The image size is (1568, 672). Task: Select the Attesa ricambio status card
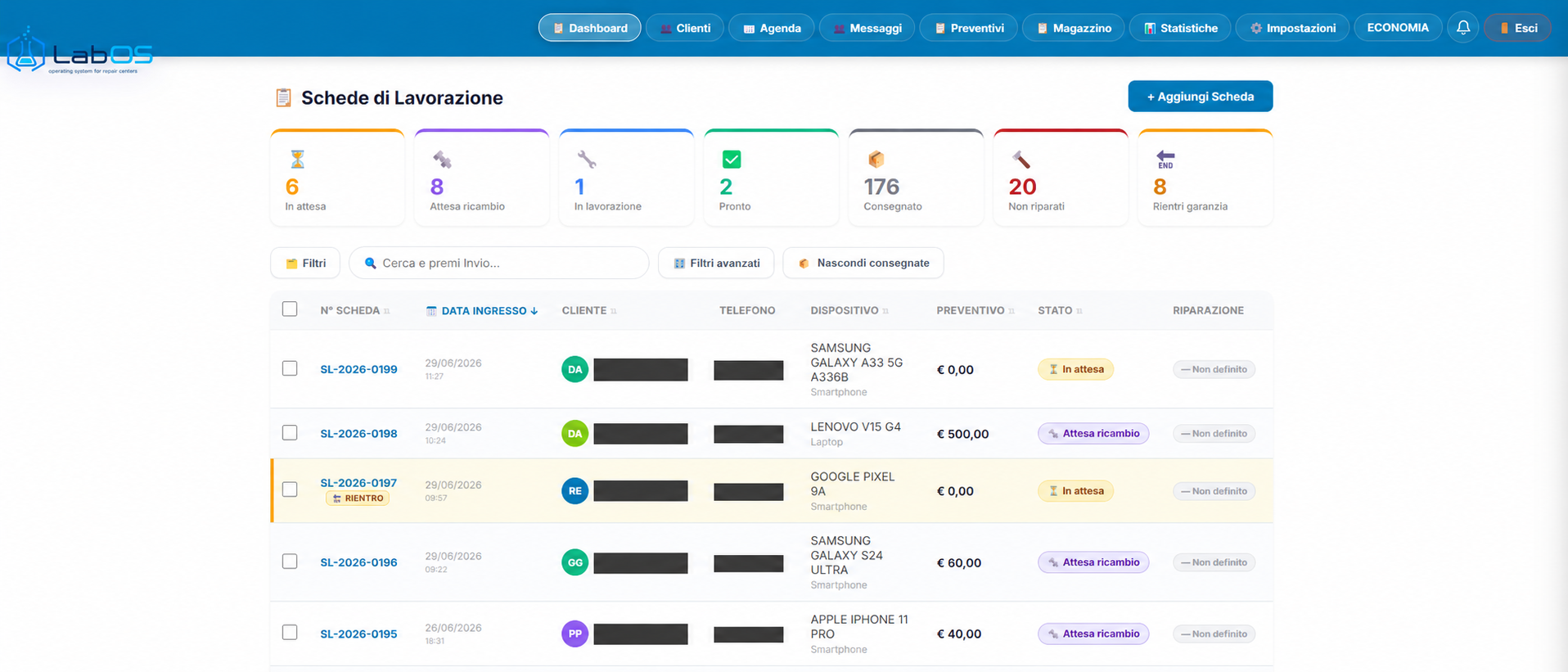(482, 178)
